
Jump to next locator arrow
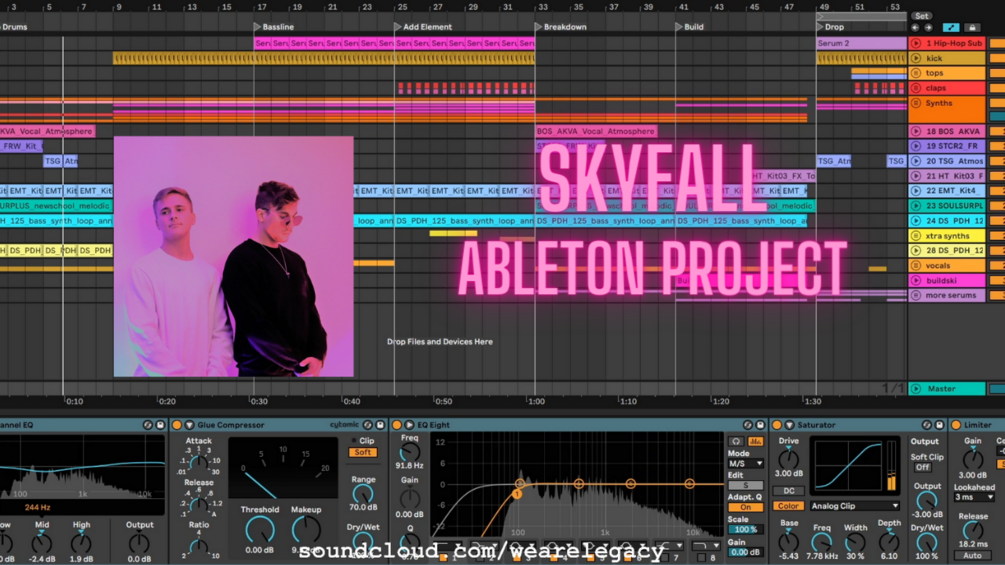(928, 28)
